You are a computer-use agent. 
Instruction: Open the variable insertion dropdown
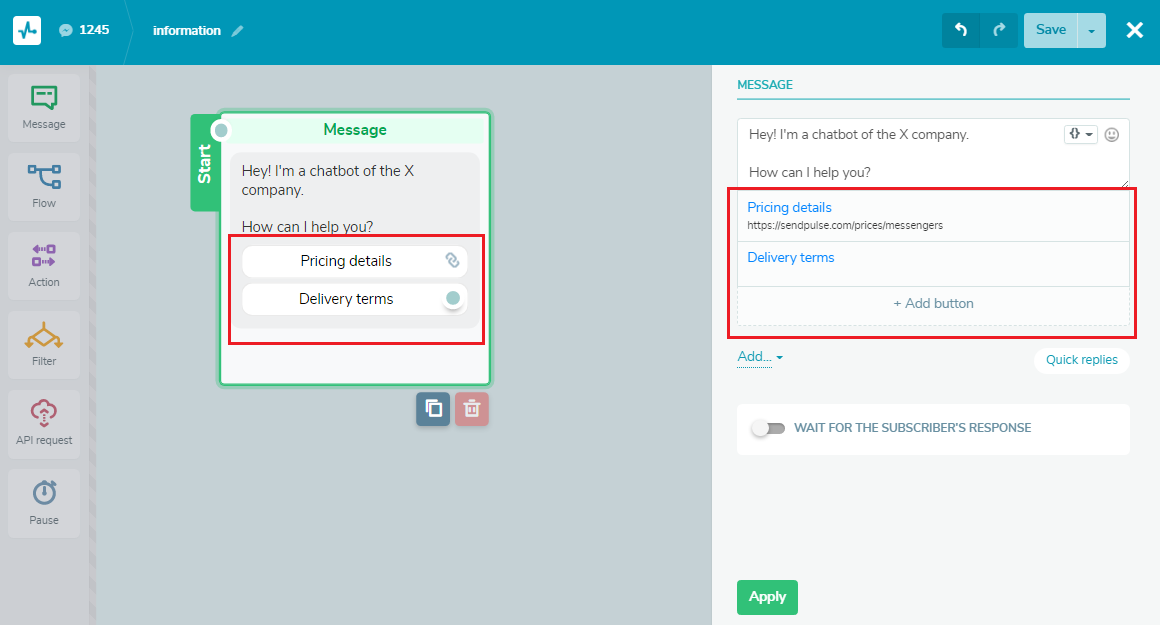1080,134
